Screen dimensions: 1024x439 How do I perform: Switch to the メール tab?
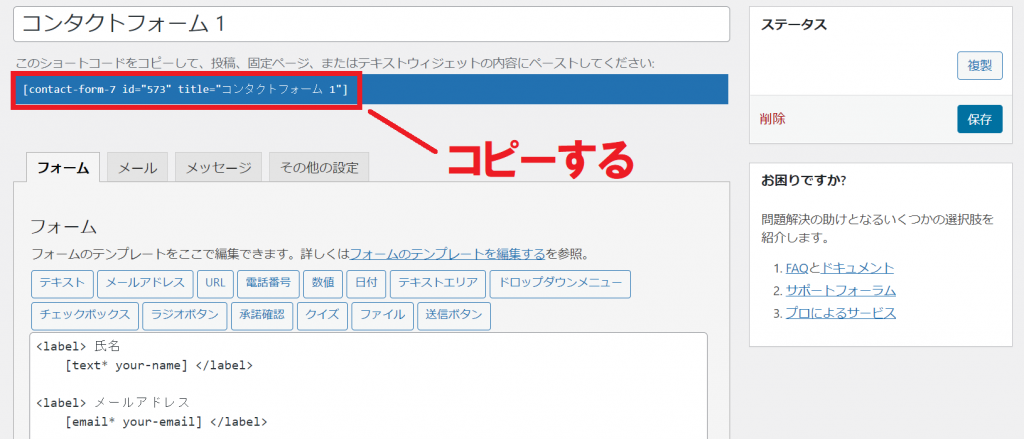coord(137,167)
